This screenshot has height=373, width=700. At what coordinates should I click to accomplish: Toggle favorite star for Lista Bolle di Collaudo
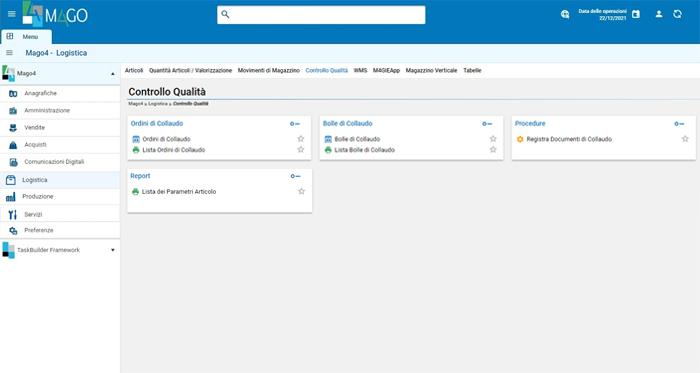493,149
